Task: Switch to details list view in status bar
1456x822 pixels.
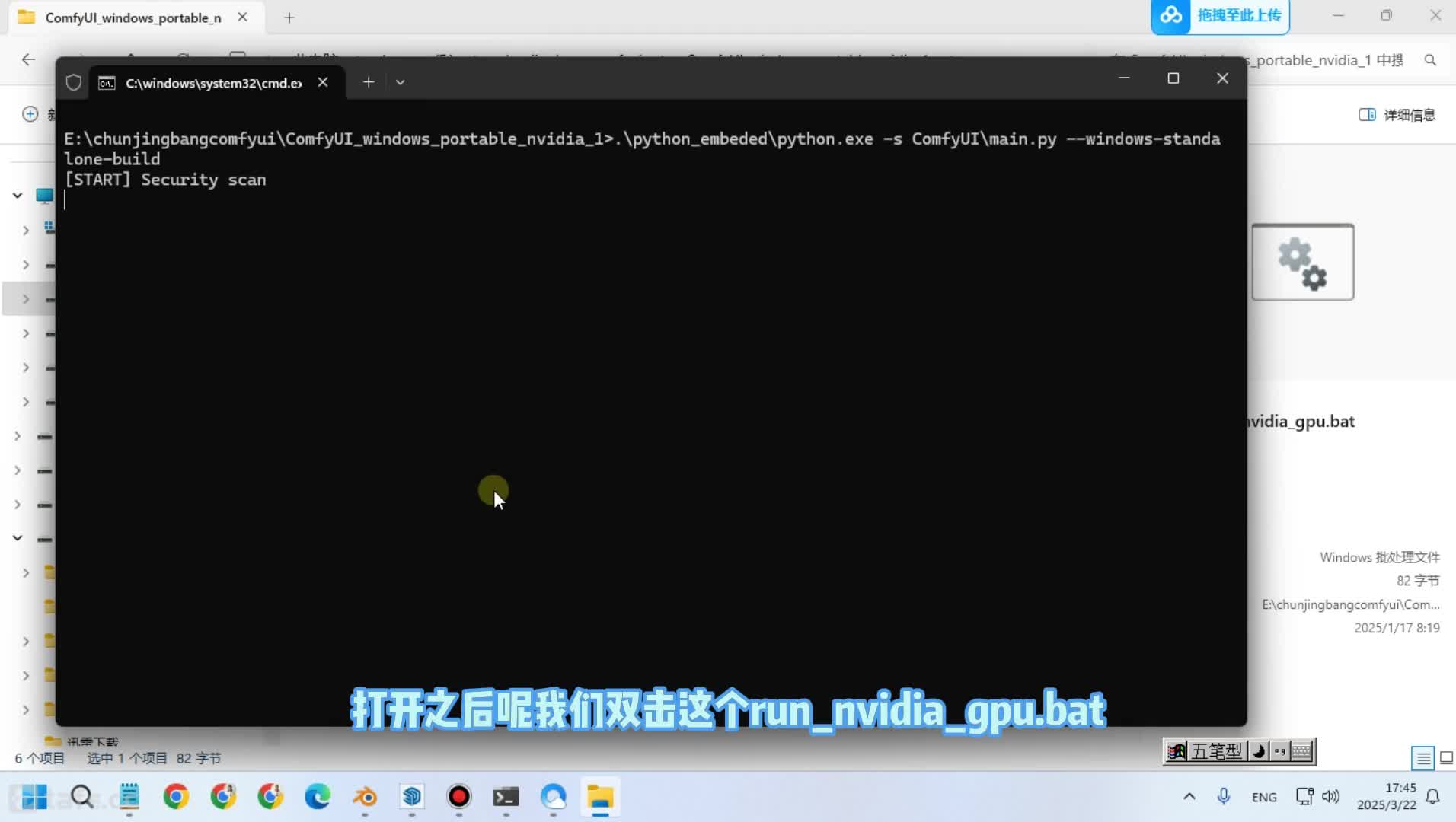Action: (1422, 758)
